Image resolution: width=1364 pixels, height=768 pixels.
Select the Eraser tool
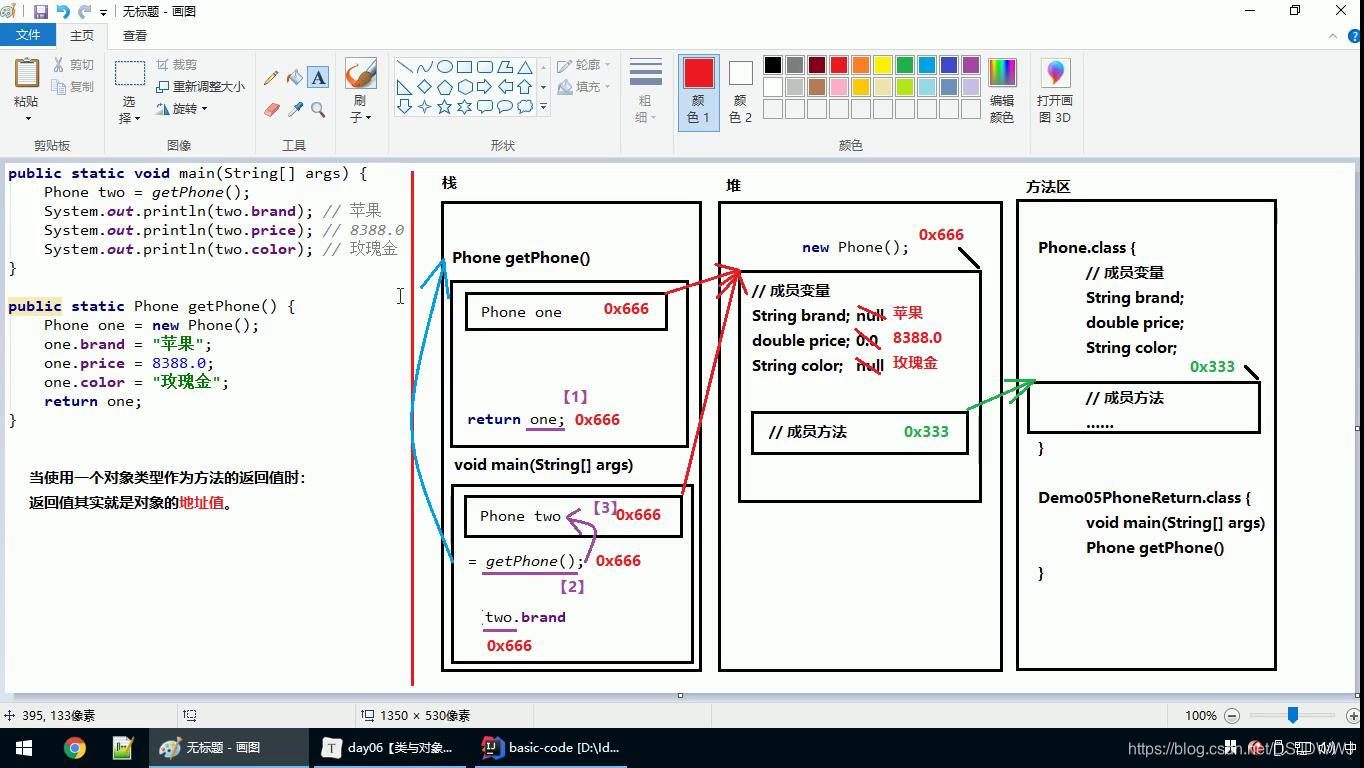click(271, 109)
